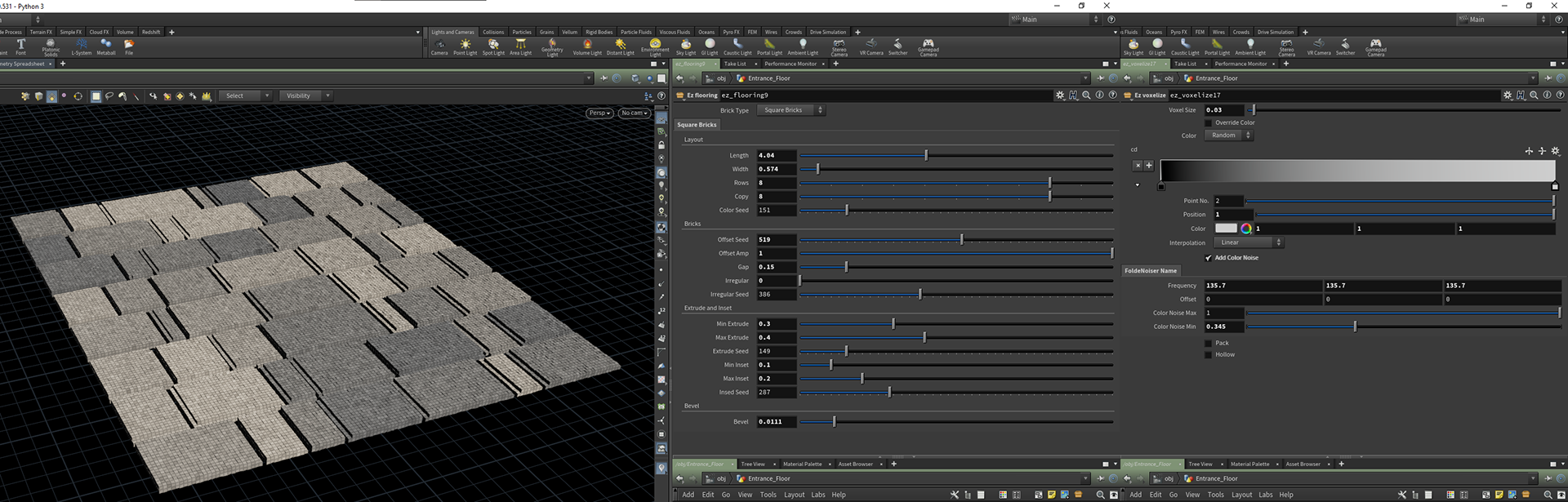Switch to the Rigid Bodies shelf tab
The height and width of the screenshot is (502, 1568).
coord(599,32)
